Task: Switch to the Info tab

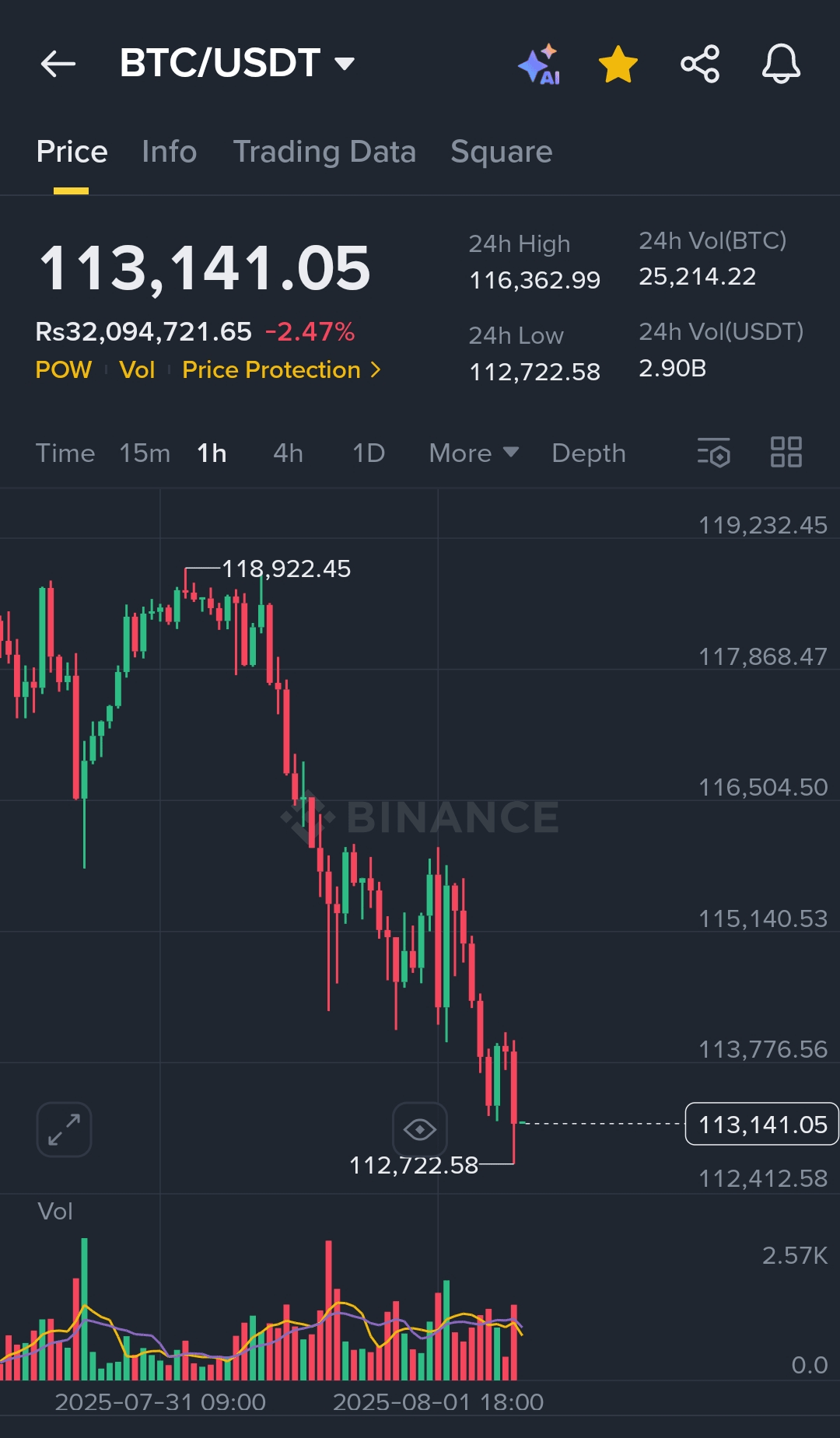Action: (170, 152)
